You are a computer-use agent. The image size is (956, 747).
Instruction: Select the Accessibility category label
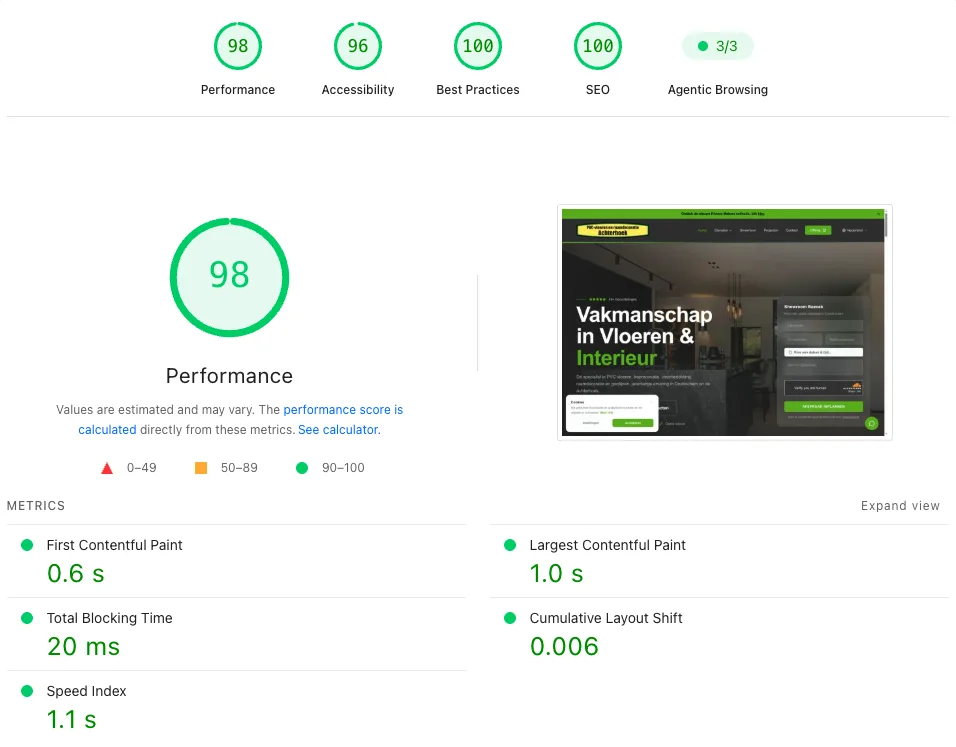click(358, 90)
